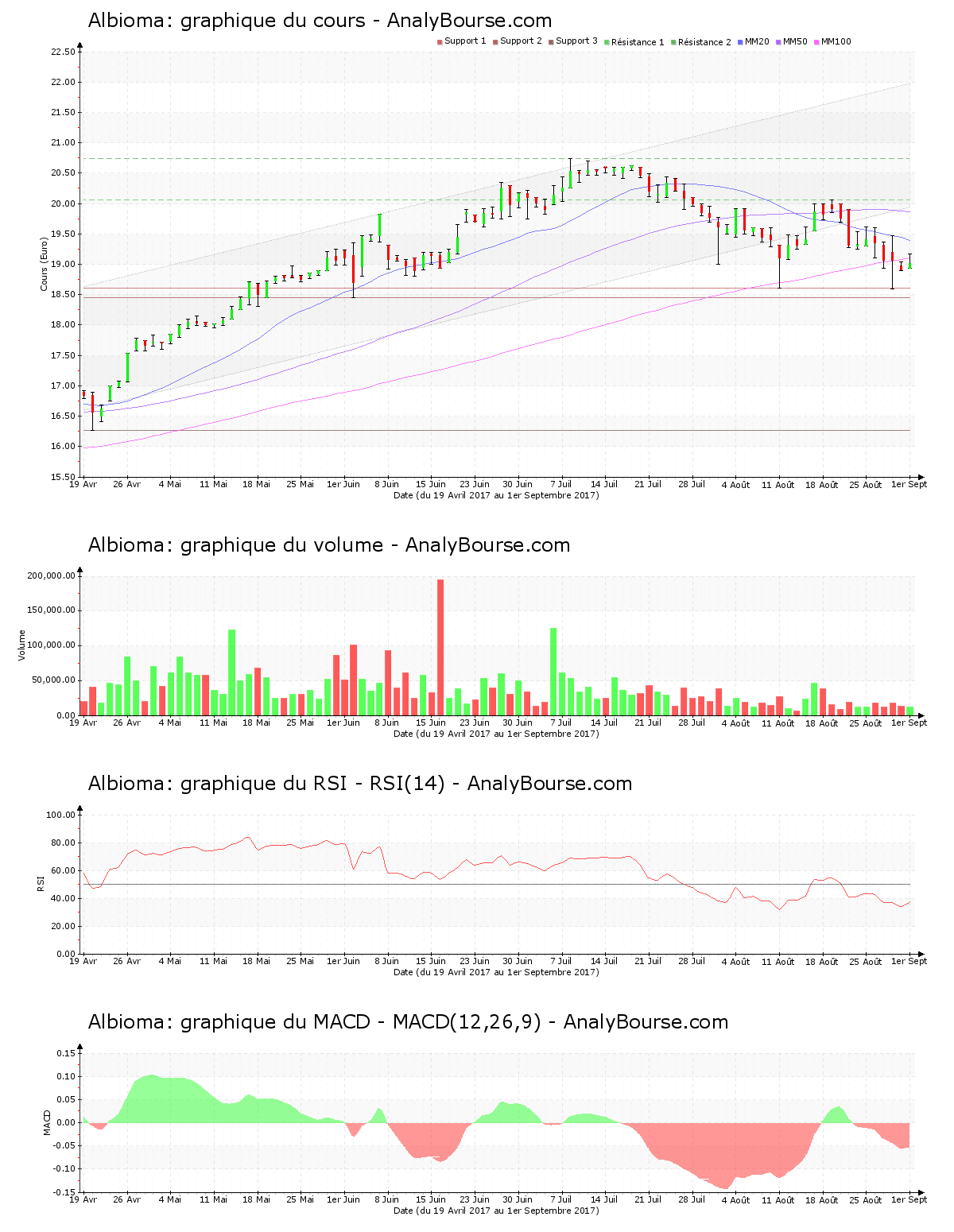Click the 'Volume' vertical axis label
954x1232 pixels.
point(22,645)
